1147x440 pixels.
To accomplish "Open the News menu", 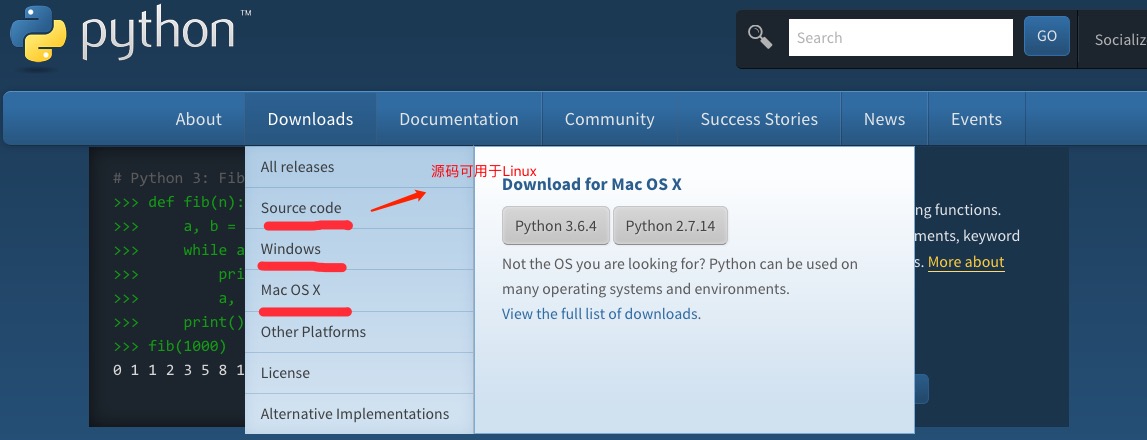I will (x=884, y=119).
